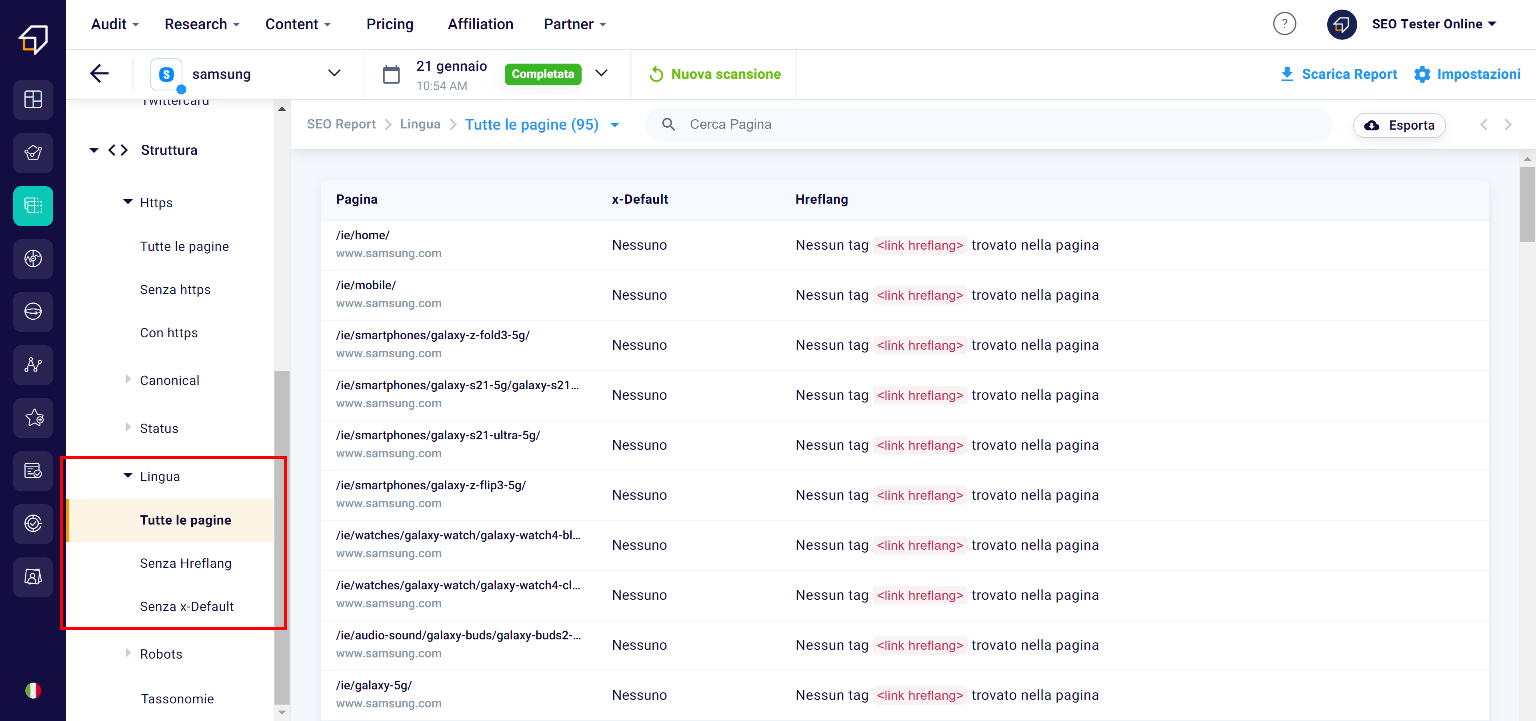Click the globe tool icon in the sidebar
The width and height of the screenshot is (1536, 721).
pyautogui.click(x=33, y=259)
